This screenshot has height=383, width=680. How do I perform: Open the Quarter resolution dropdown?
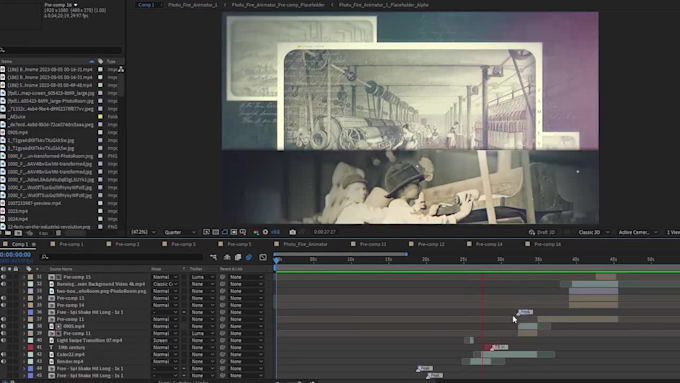tap(180, 232)
